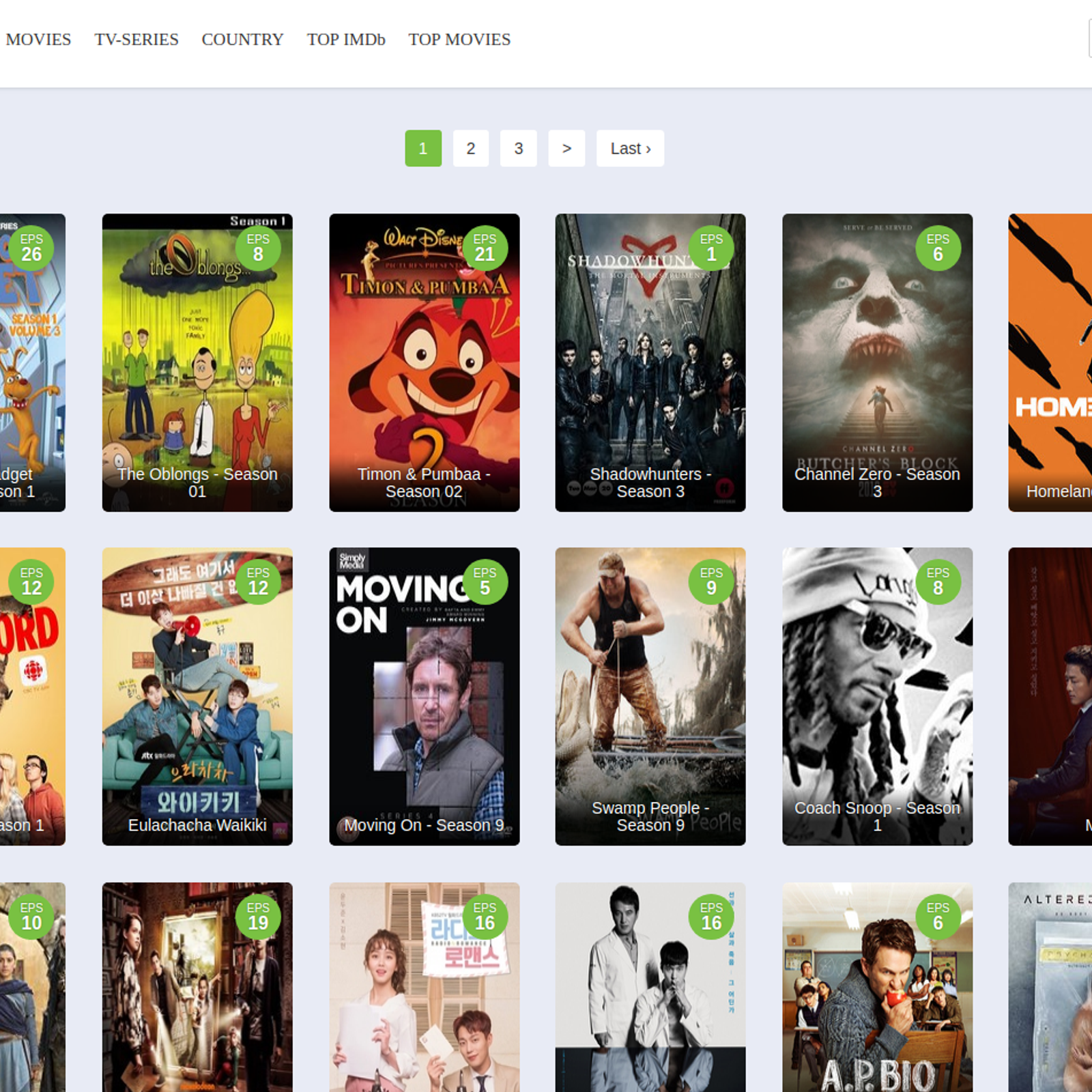Open the TV-SERIES menu
This screenshot has height=1092, width=1092.
136,40
